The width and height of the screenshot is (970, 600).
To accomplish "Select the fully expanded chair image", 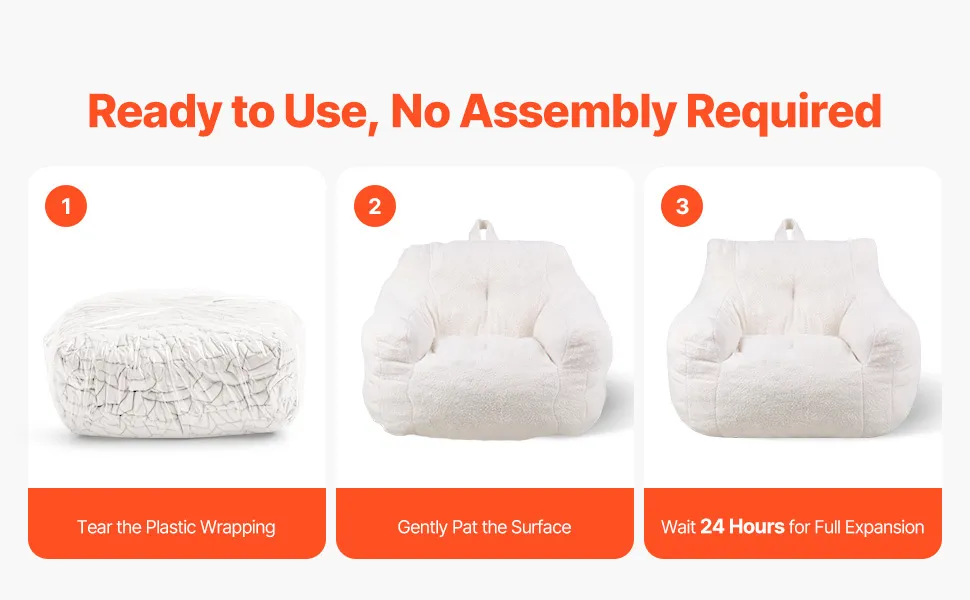I will 794,329.
